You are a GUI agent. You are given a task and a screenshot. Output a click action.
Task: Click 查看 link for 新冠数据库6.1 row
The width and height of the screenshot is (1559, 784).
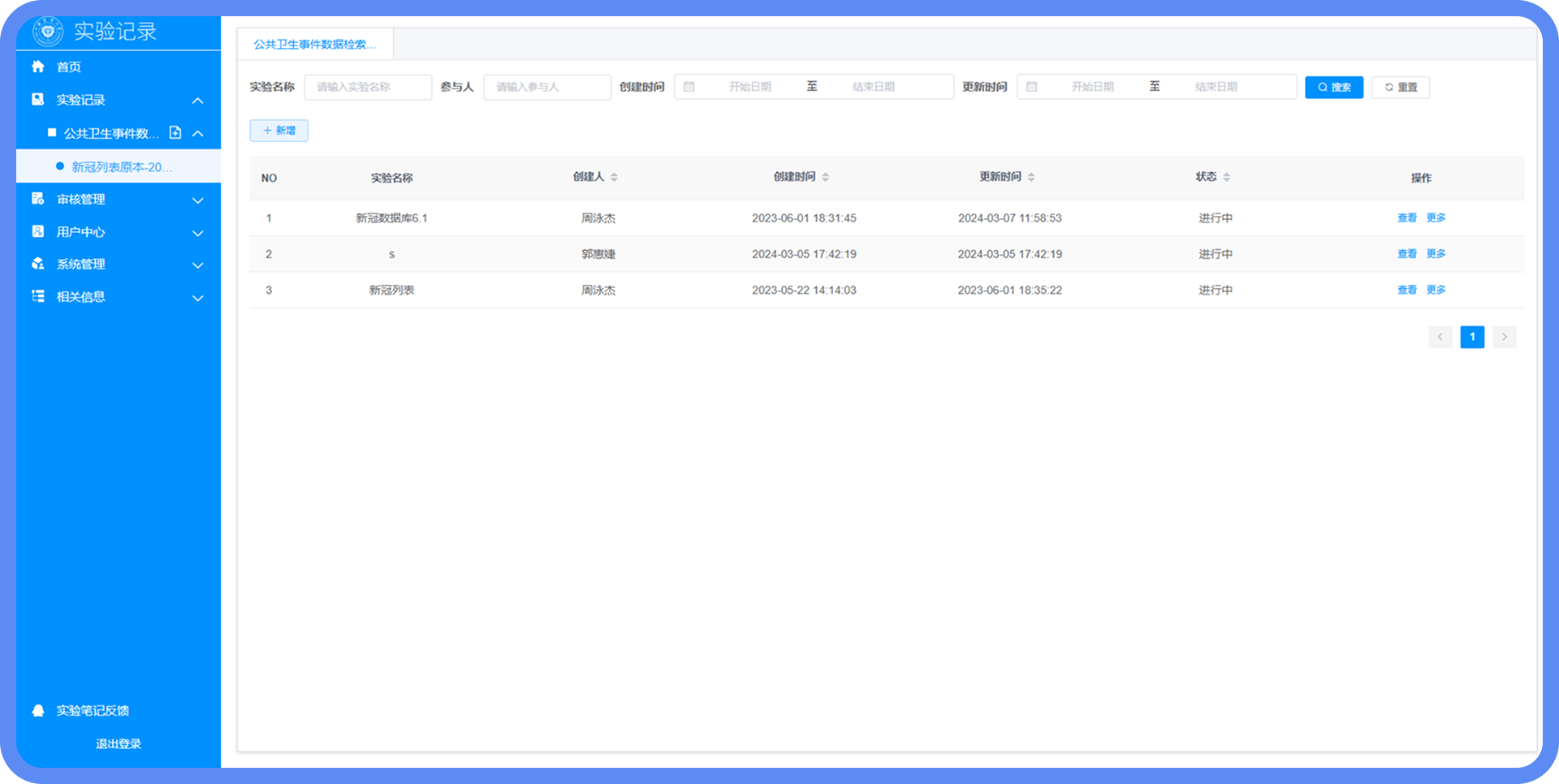(x=1406, y=218)
